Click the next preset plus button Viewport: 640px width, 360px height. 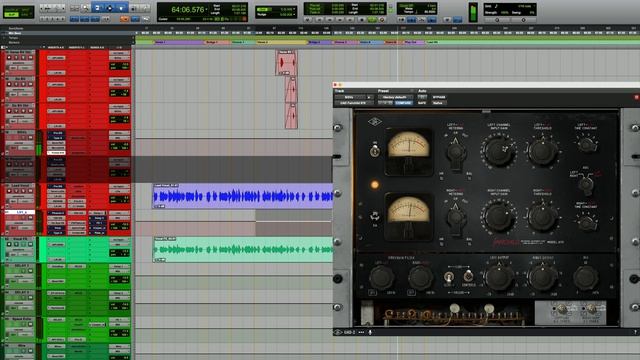[389, 103]
